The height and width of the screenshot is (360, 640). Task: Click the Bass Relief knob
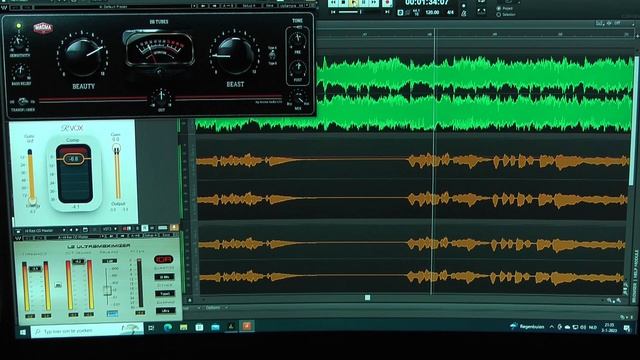pos(20,71)
